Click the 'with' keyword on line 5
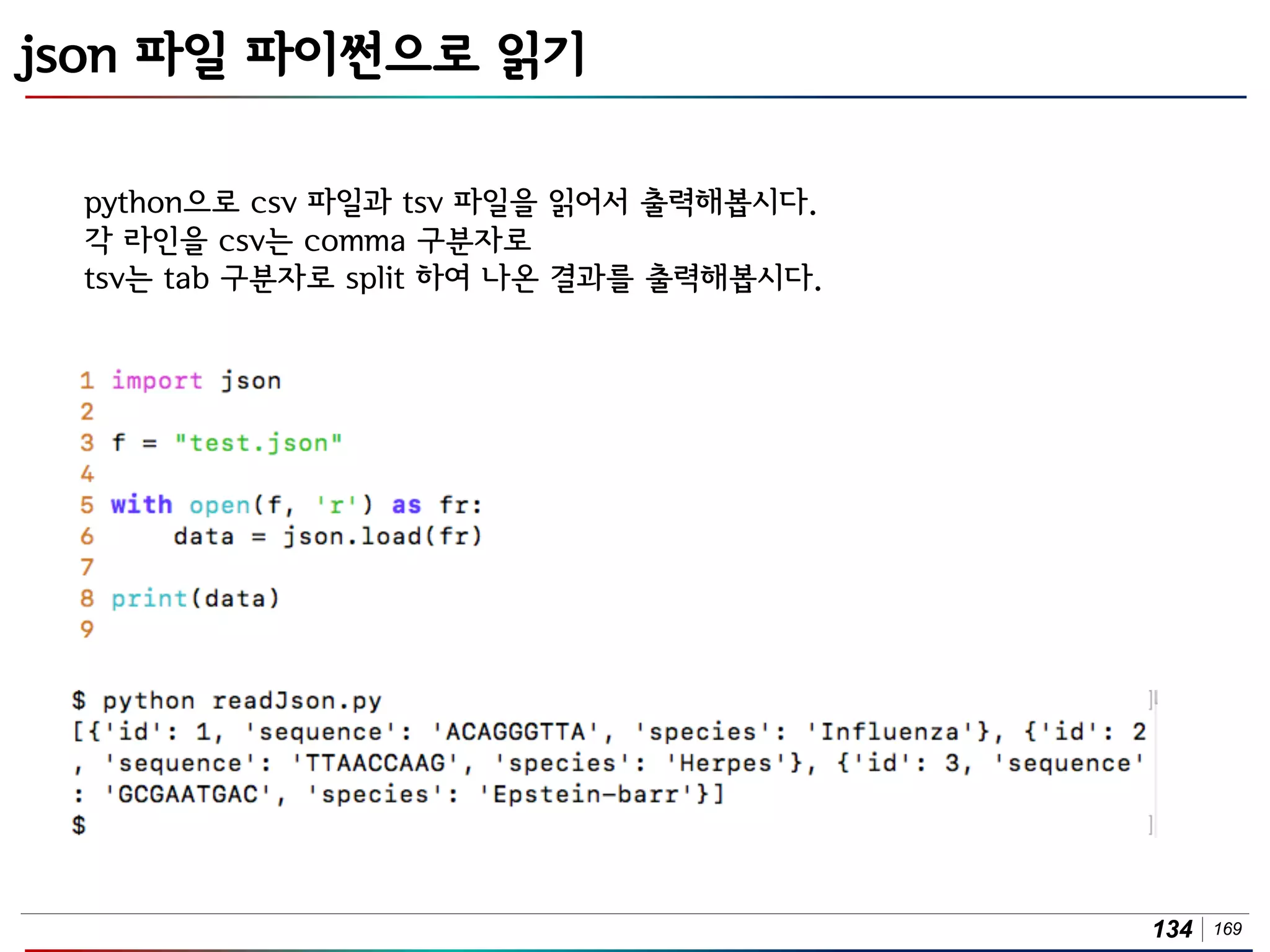The image size is (1270, 952). click(x=141, y=505)
